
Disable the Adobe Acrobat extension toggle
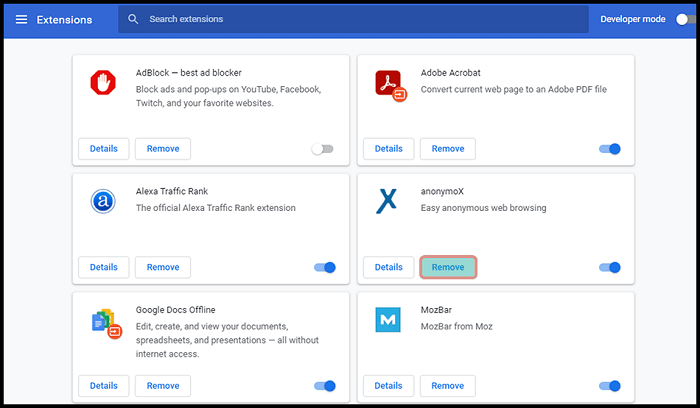pyautogui.click(x=610, y=149)
